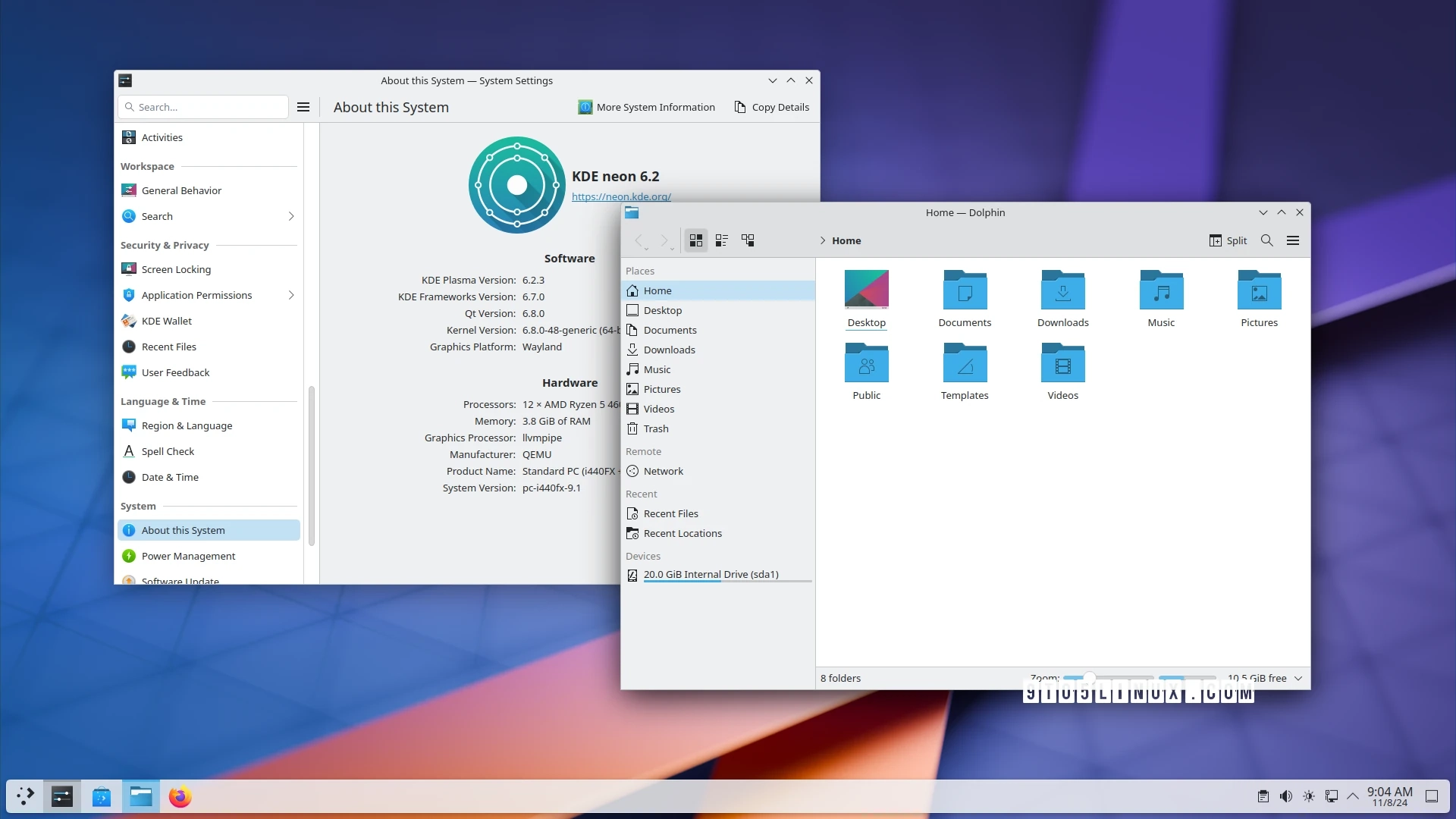Screen dimensions: 1456x819
Task: Click the System Settings search field
Action: click(x=203, y=107)
